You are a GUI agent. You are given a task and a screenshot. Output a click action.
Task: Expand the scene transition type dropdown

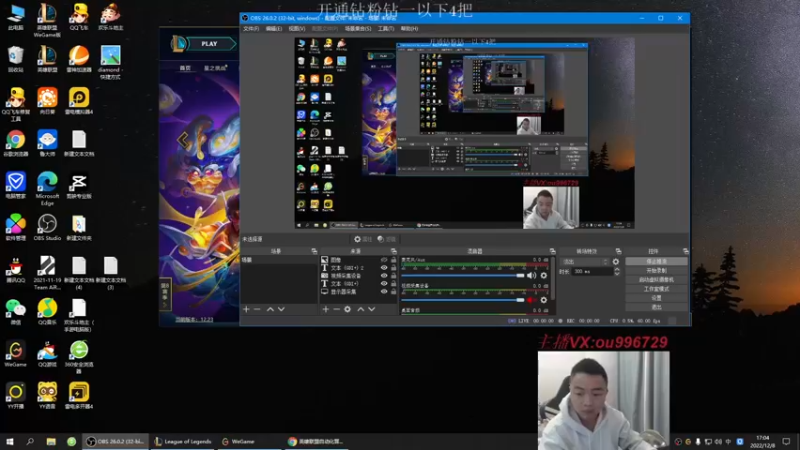tap(583, 260)
